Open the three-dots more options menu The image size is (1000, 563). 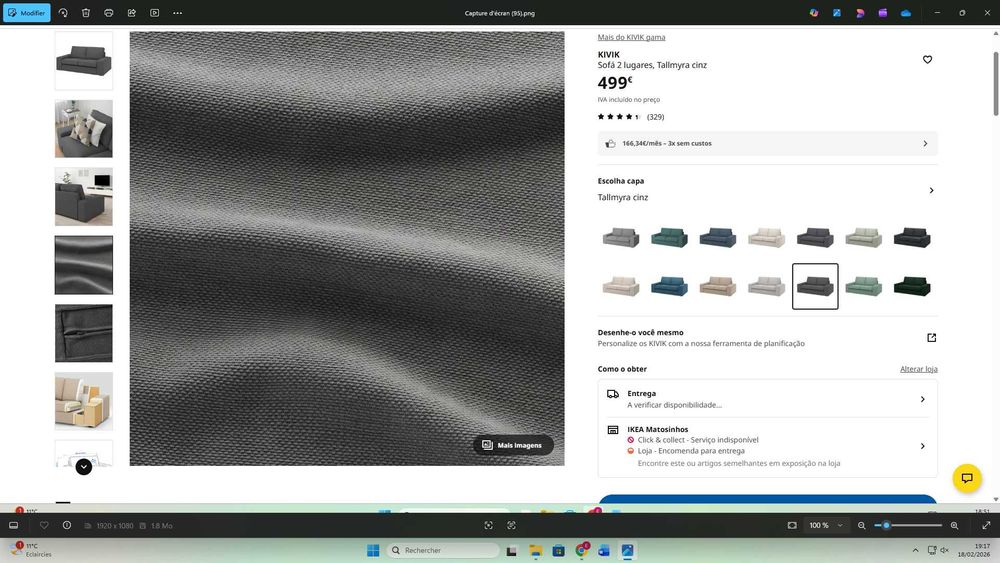tap(177, 13)
